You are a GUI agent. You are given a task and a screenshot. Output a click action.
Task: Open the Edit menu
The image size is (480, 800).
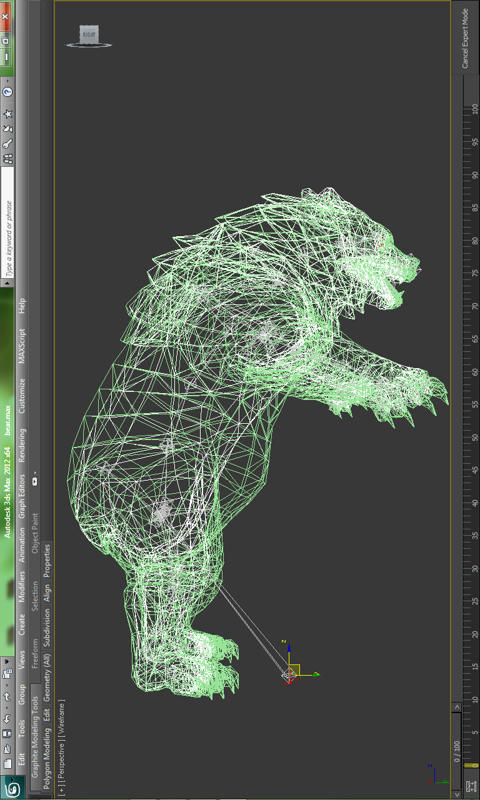tap(21, 759)
